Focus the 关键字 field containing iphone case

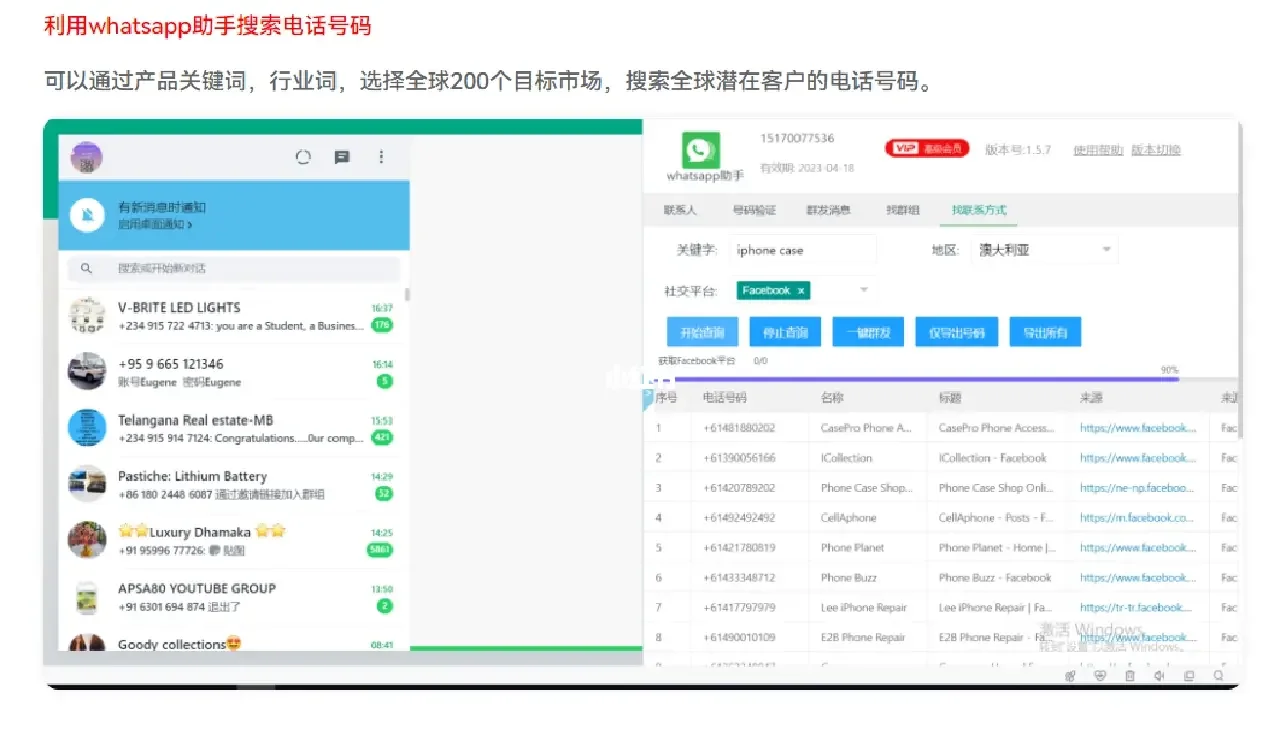[803, 250]
